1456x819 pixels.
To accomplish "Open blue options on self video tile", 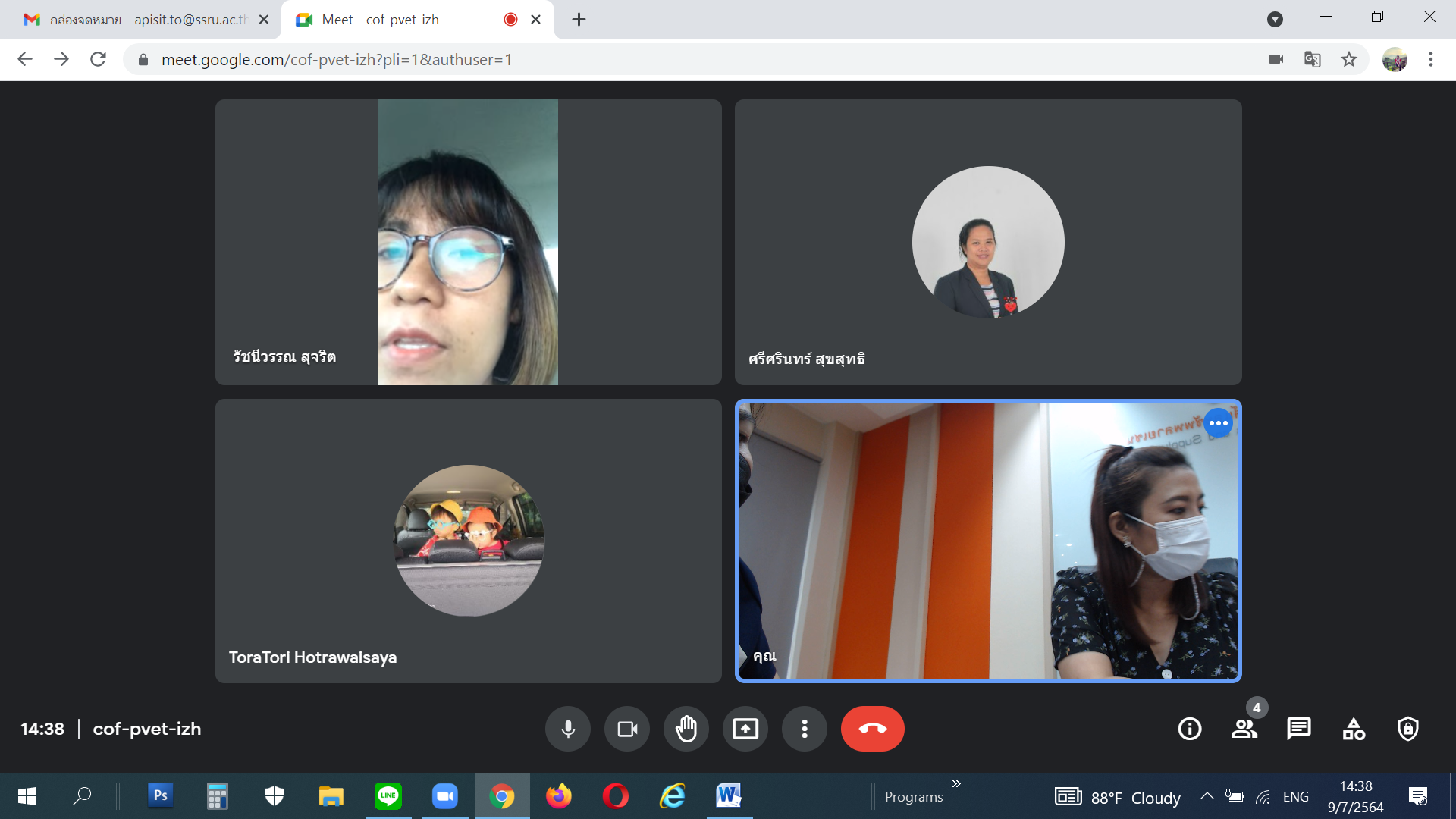I will (1218, 423).
